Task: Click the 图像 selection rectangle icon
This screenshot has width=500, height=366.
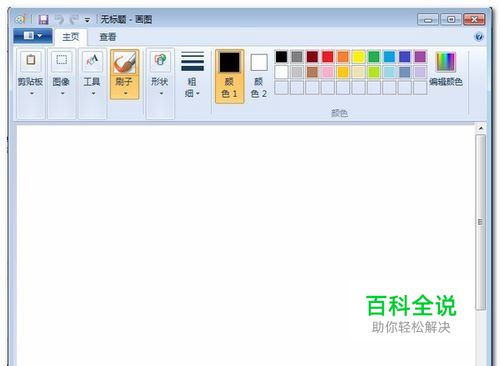Action: (x=61, y=60)
